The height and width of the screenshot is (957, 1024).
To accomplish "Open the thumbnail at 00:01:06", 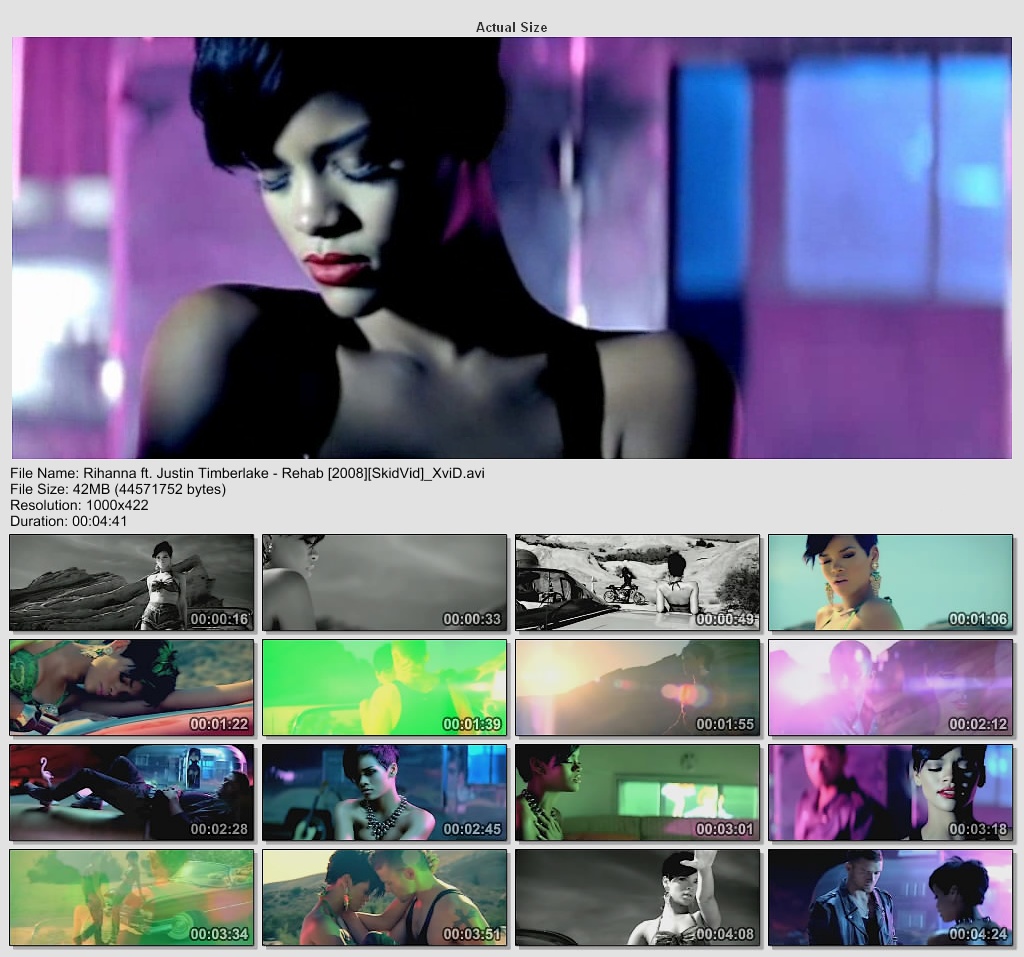I will [x=891, y=583].
